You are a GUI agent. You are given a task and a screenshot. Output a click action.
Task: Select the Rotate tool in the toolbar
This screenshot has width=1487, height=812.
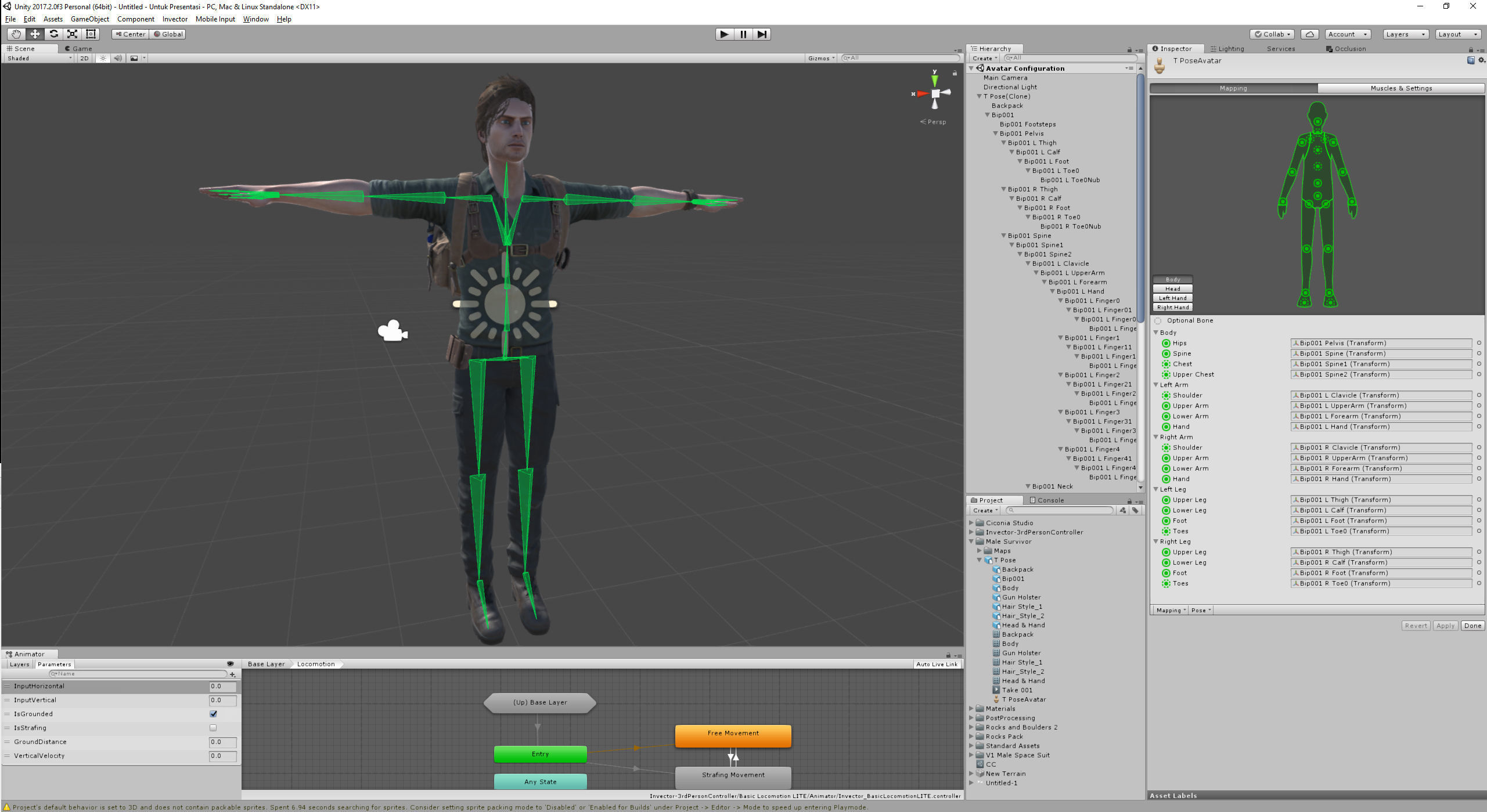pyautogui.click(x=53, y=34)
